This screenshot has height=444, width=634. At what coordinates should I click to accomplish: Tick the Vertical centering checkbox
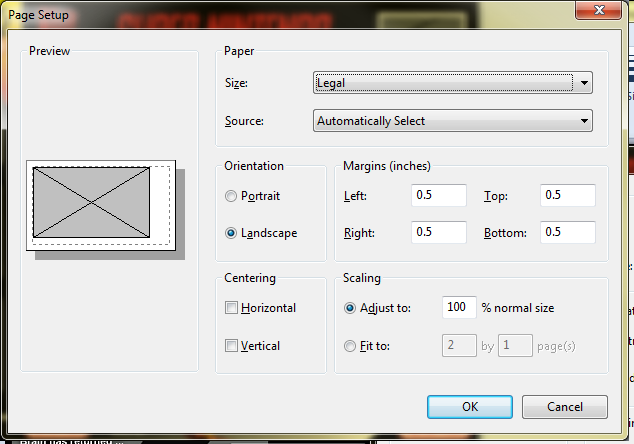coord(232,346)
